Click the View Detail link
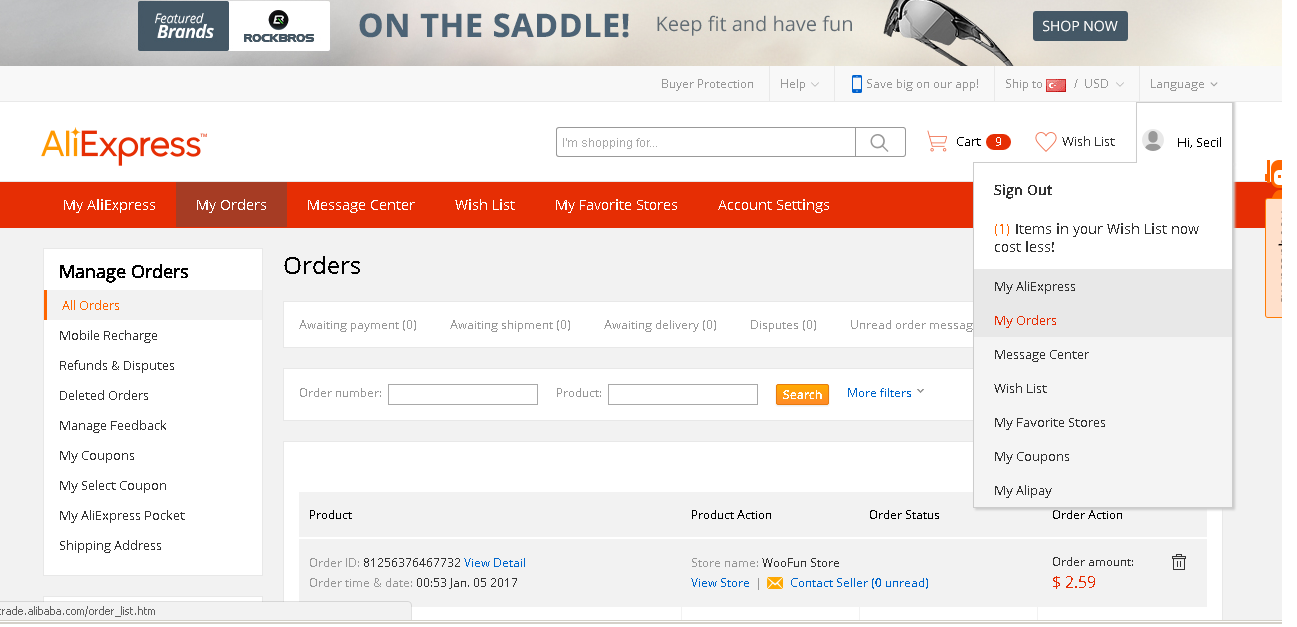This screenshot has height=627, width=1297. 495,563
